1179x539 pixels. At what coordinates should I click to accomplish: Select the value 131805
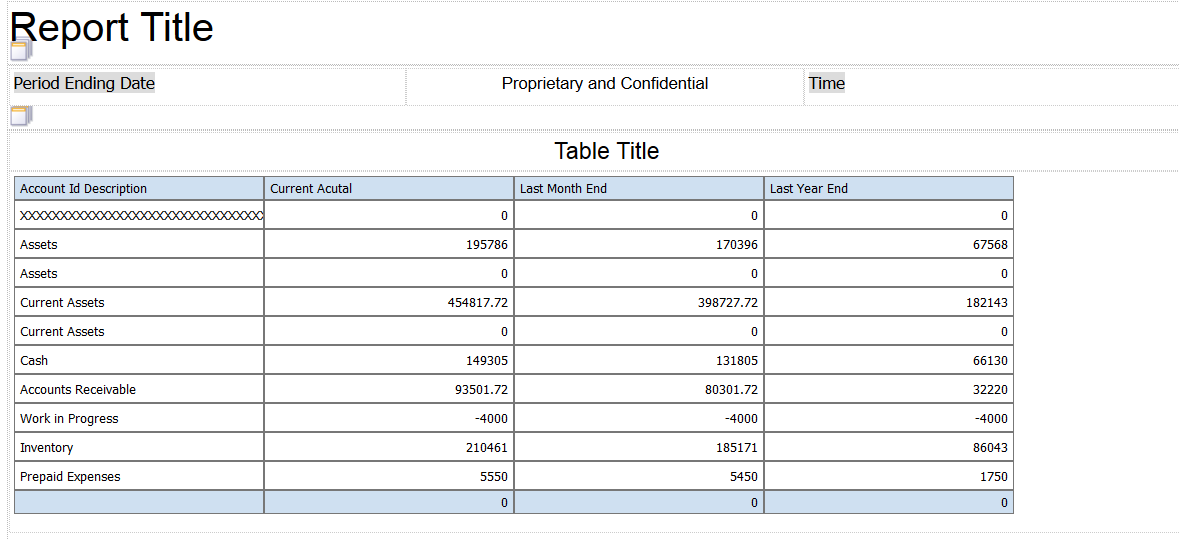737,361
